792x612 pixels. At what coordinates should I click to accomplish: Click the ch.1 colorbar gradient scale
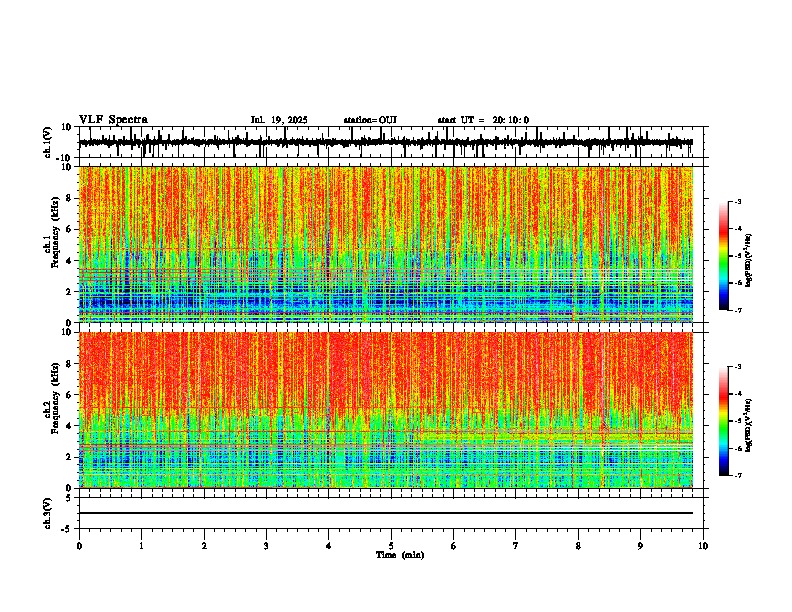click(724, 256)
